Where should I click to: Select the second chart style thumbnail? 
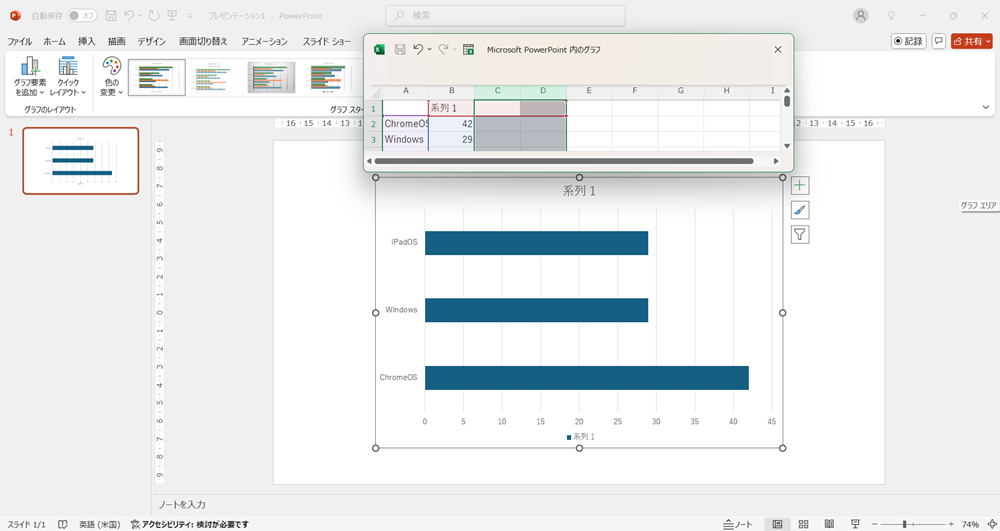[x=214, y=78]
